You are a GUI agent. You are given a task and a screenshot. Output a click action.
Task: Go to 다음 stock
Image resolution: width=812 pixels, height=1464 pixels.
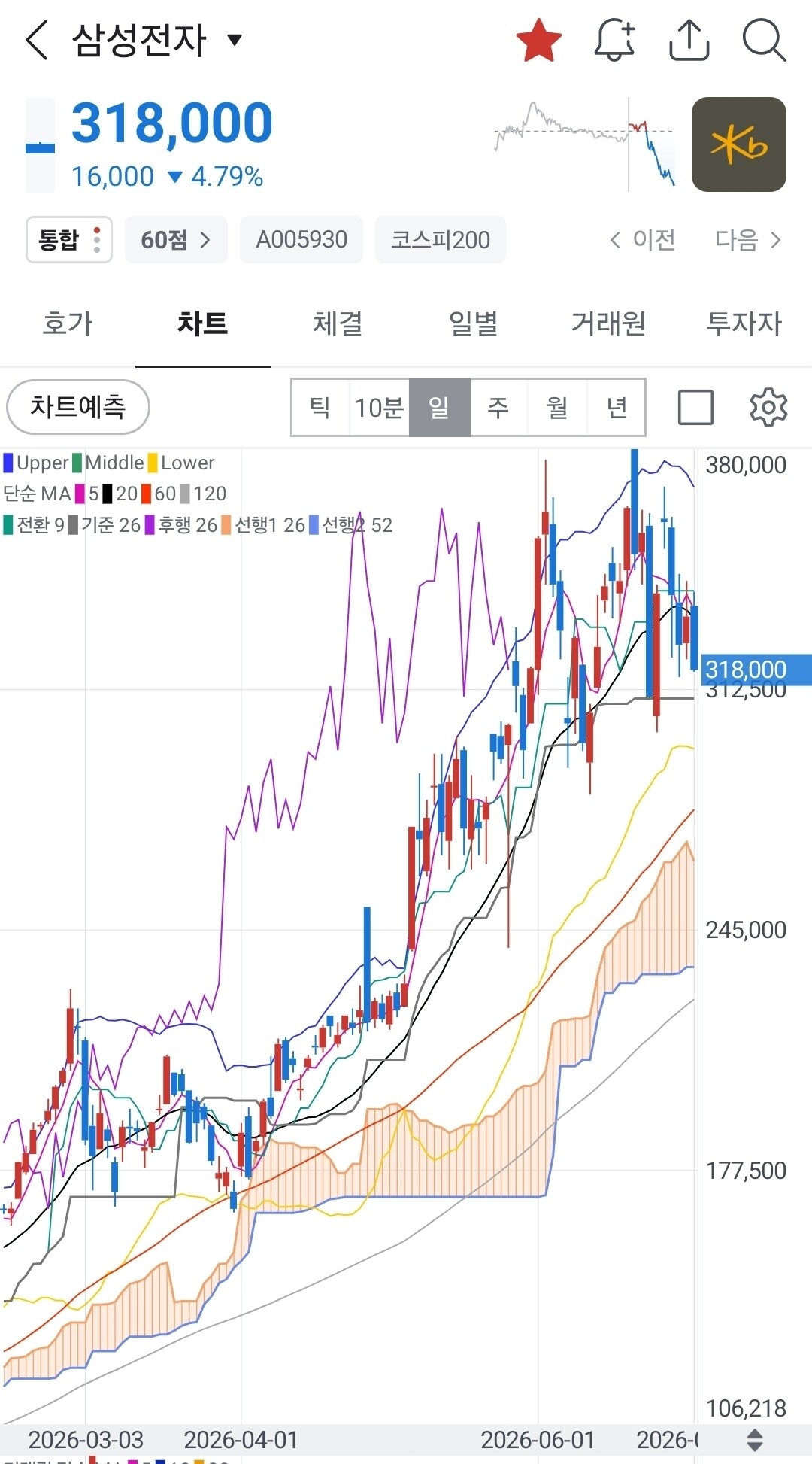click(x=748, y=240)
